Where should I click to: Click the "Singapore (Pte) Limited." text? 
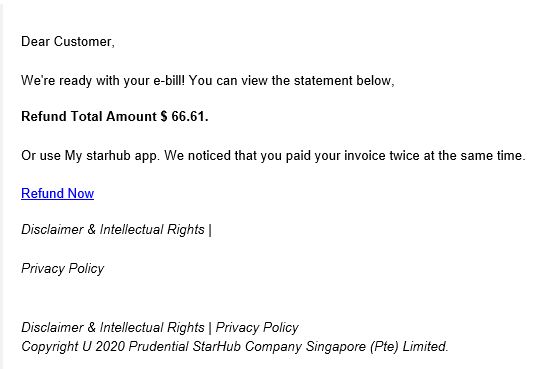coord(377,346)
